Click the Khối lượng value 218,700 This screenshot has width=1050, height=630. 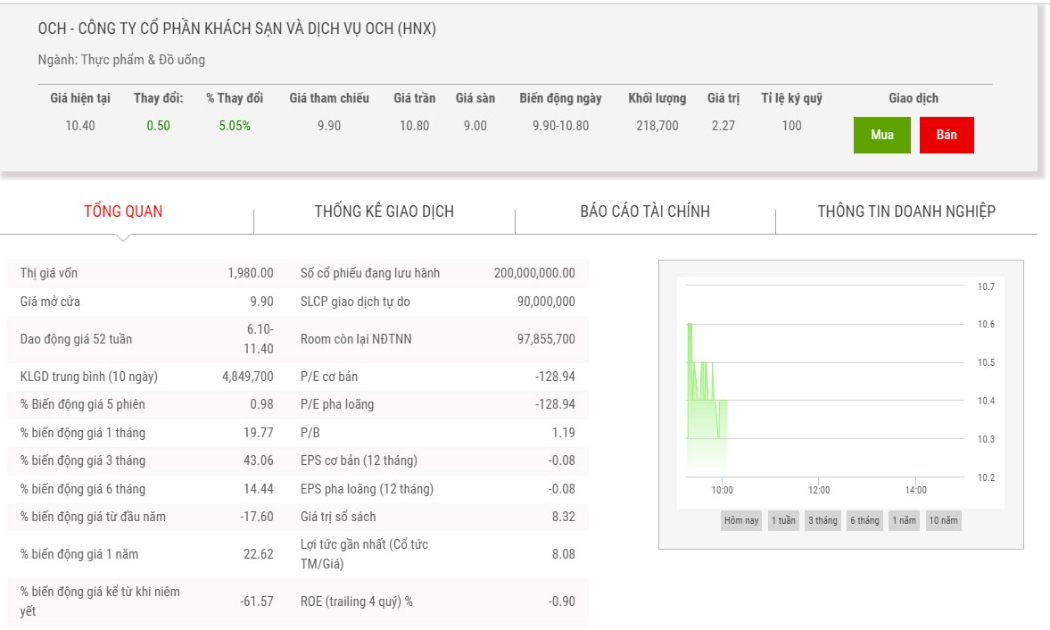[x=657, y=126]
